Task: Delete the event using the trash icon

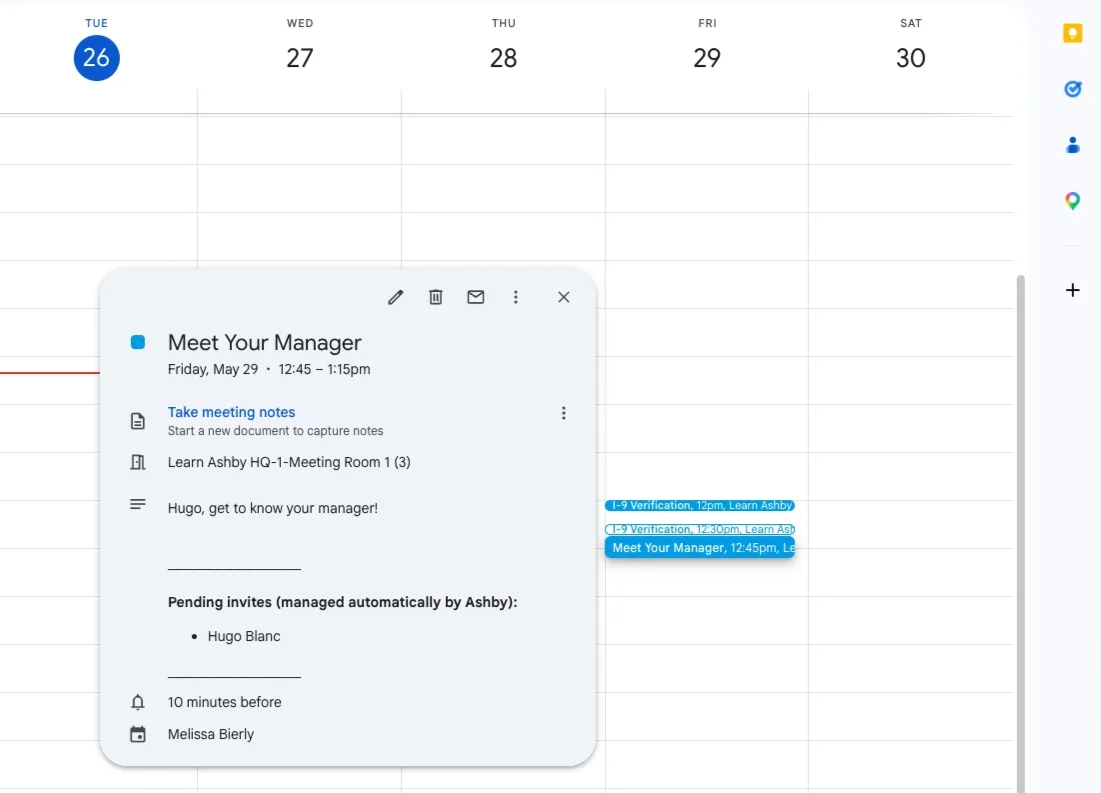Action: 435,297
